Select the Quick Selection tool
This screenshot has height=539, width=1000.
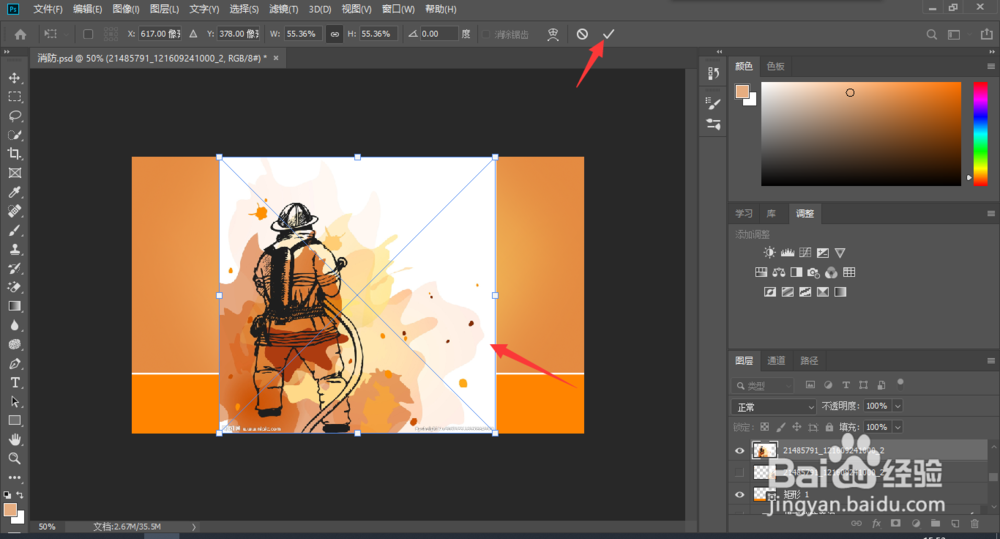(x=15, y=135)
